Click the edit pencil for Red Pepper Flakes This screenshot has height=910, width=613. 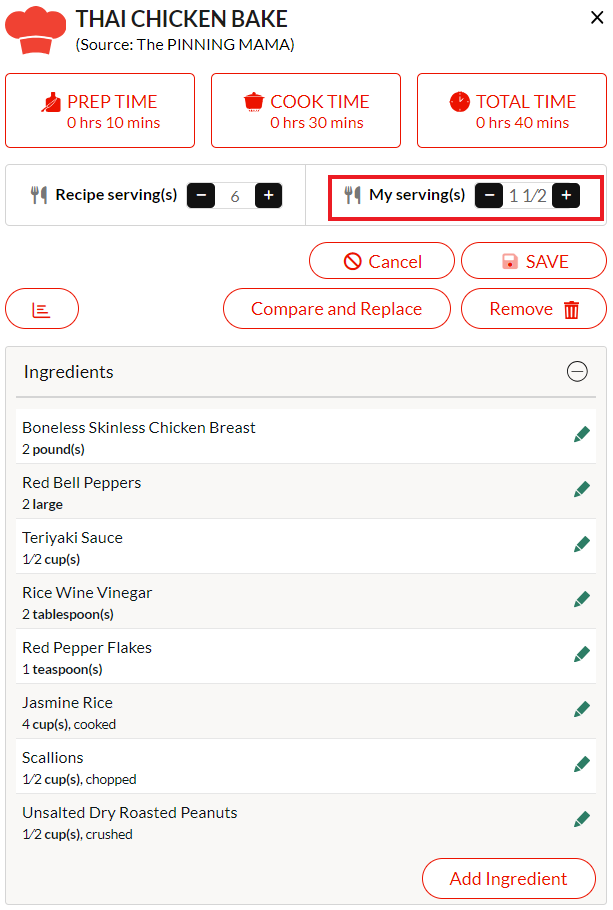[582, 654]
